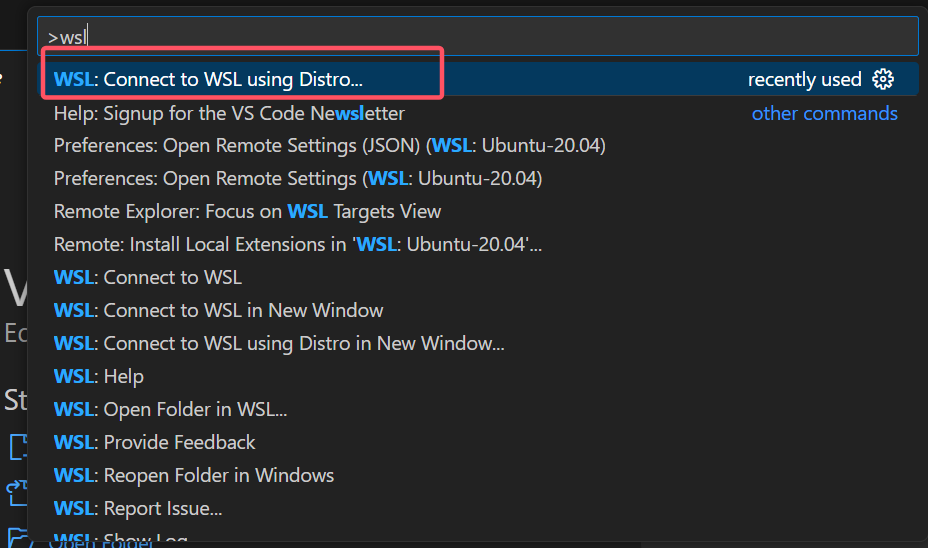
Task: Select Preferences: Open Remote Settings (WSL: Ubuntu-20.04)
Action: [478, 179]
